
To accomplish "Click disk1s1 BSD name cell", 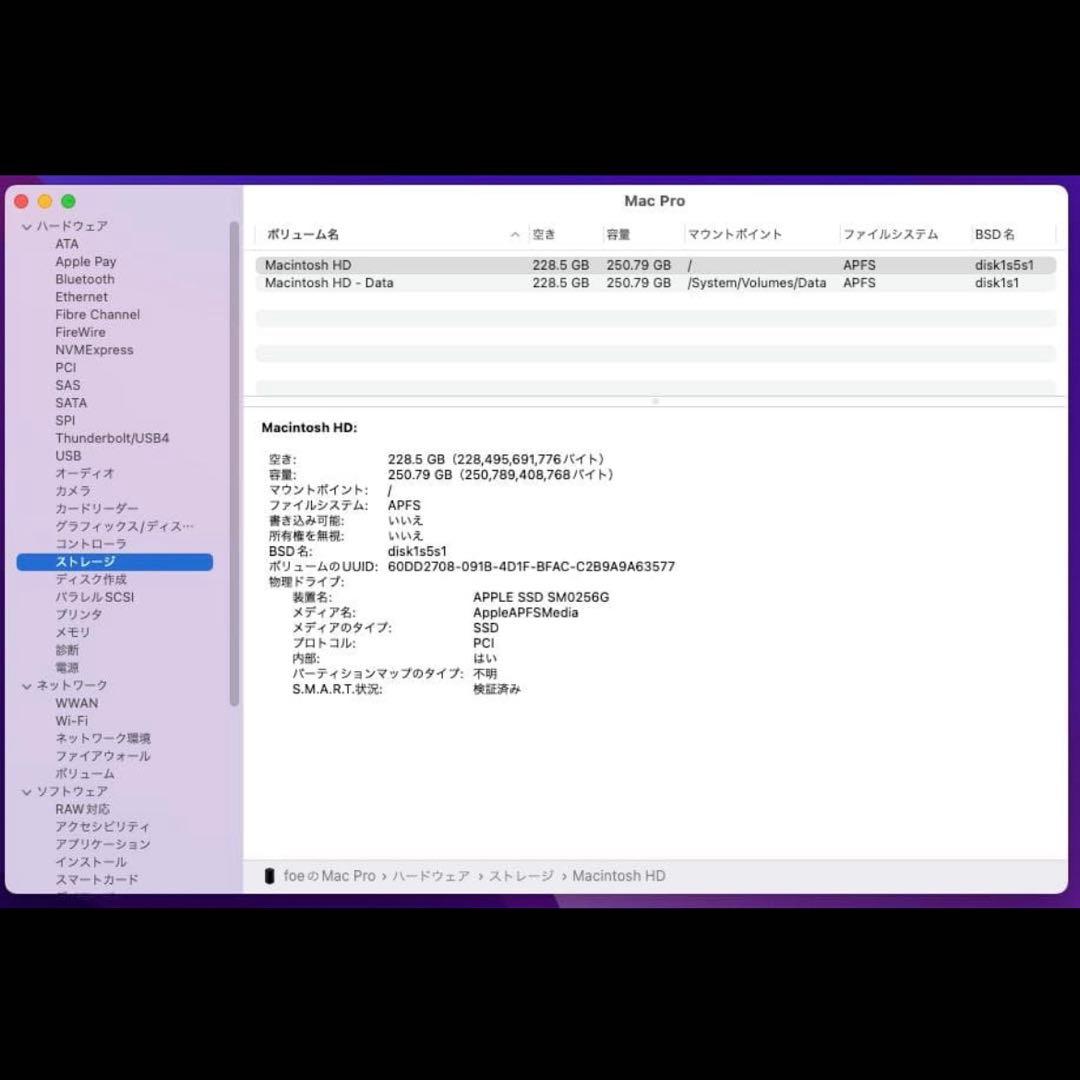I will pyautogui.click(x=997, y=283).
